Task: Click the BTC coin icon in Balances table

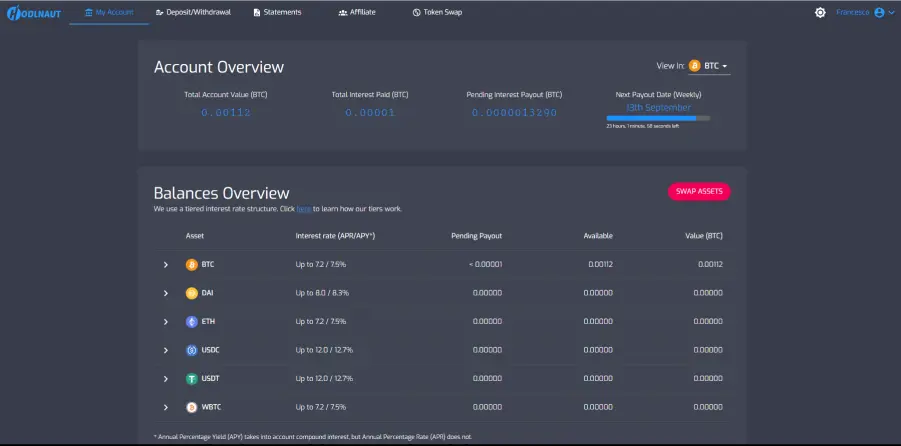Action: 191,265
